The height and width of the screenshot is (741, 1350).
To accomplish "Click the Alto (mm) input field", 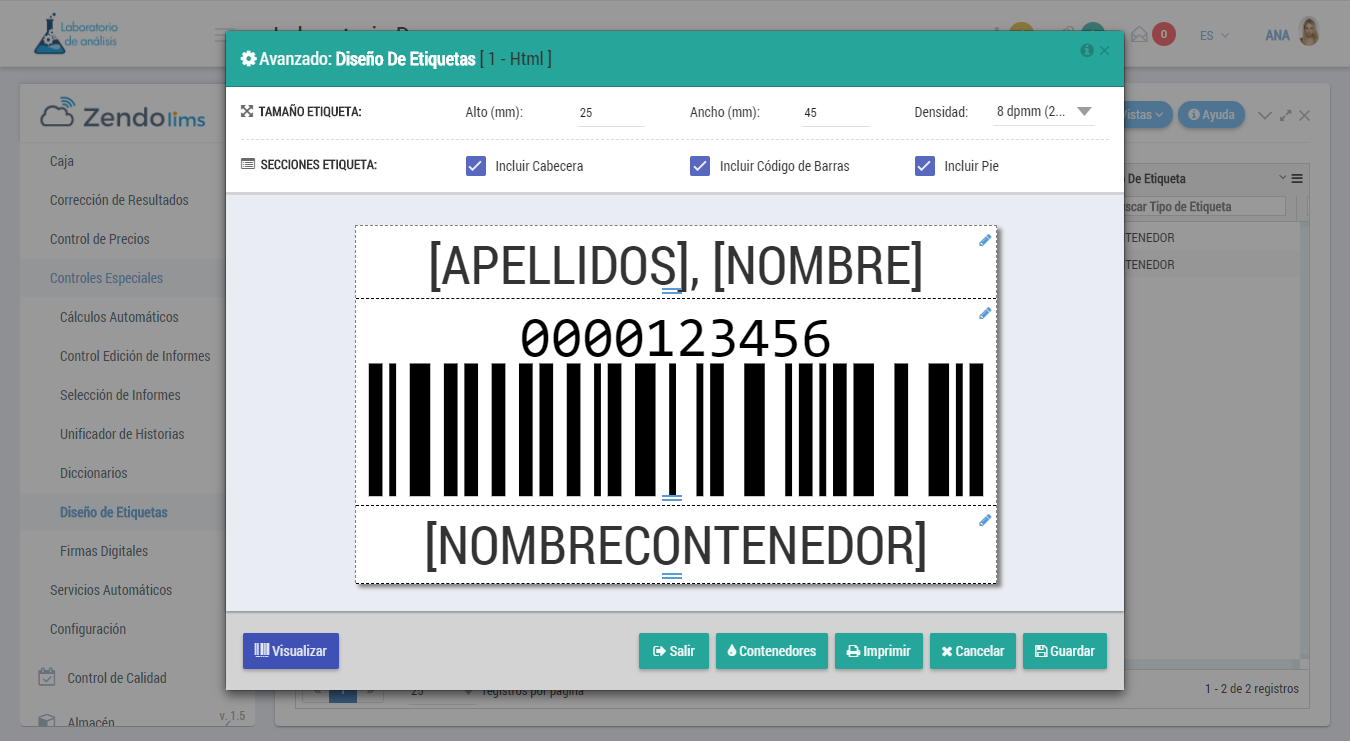I will (x=610, y=113).
